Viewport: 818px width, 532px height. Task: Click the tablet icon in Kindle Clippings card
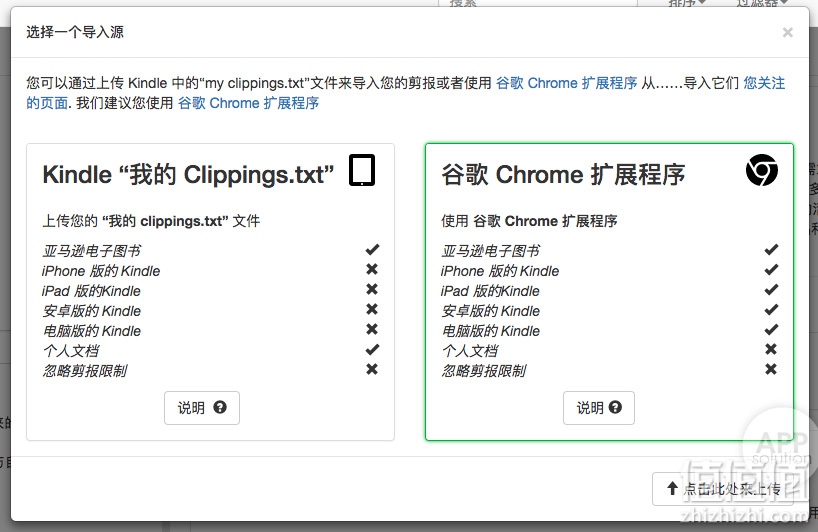[x=362, y=170]
